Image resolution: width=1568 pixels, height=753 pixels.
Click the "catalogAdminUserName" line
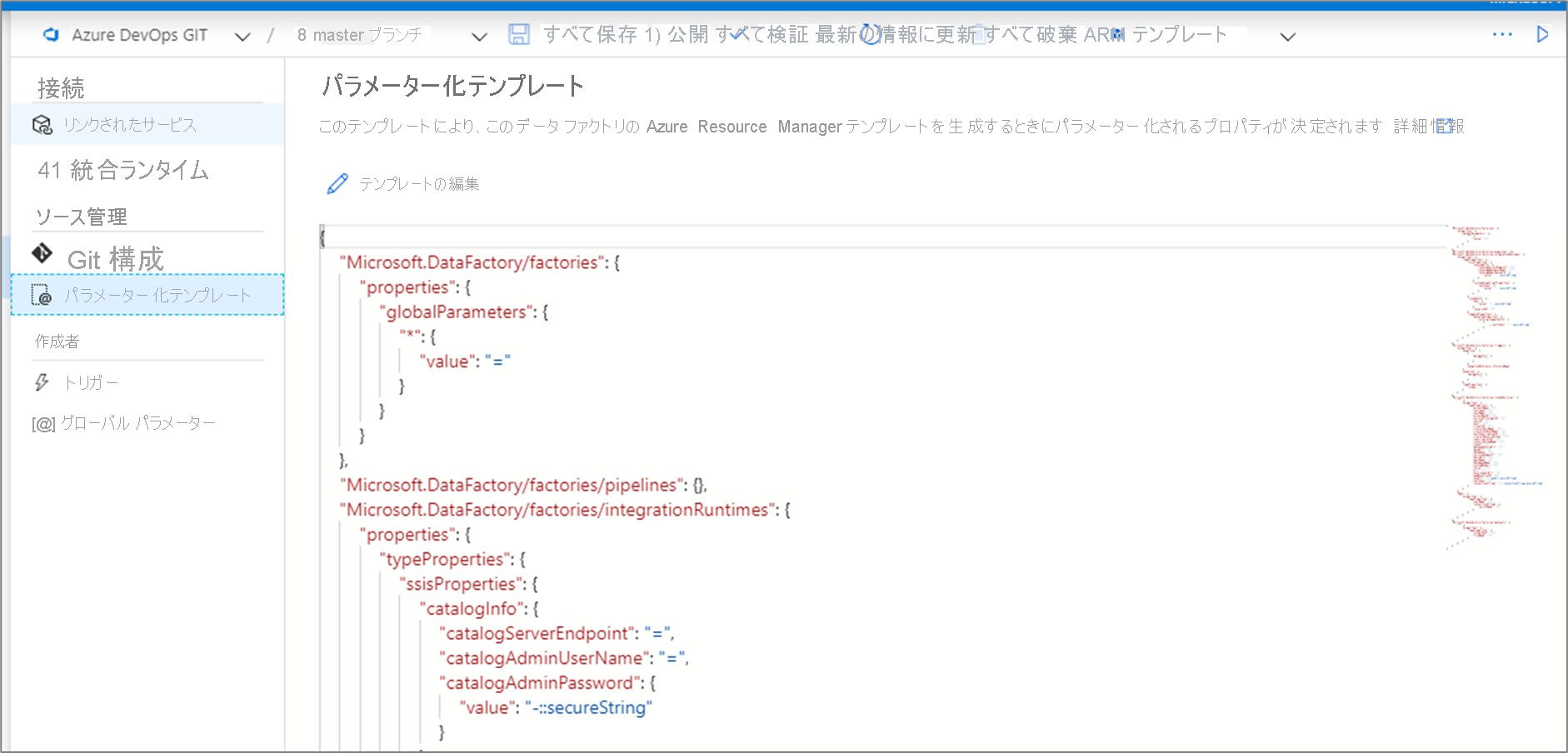564,658
